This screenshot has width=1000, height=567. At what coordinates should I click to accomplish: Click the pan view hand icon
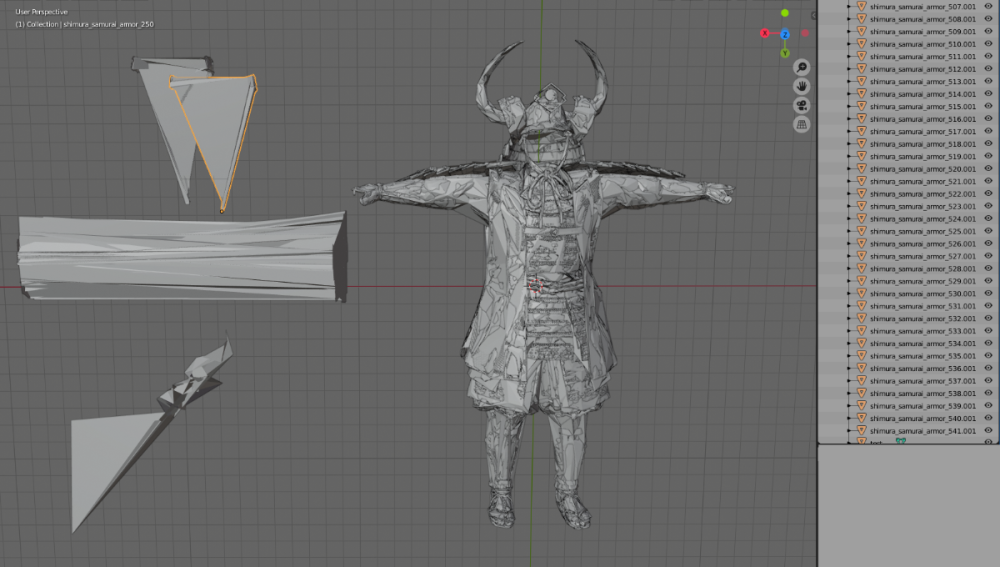click(801, 86)
